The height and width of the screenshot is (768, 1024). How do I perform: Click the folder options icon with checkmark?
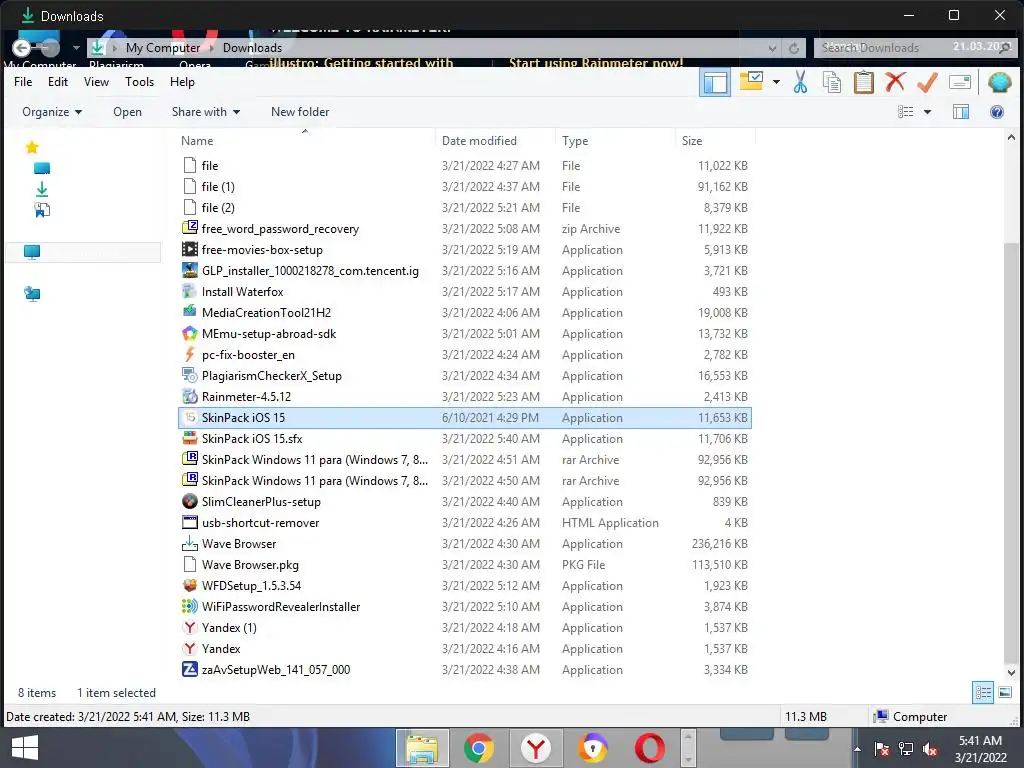[x=751, y=81]
